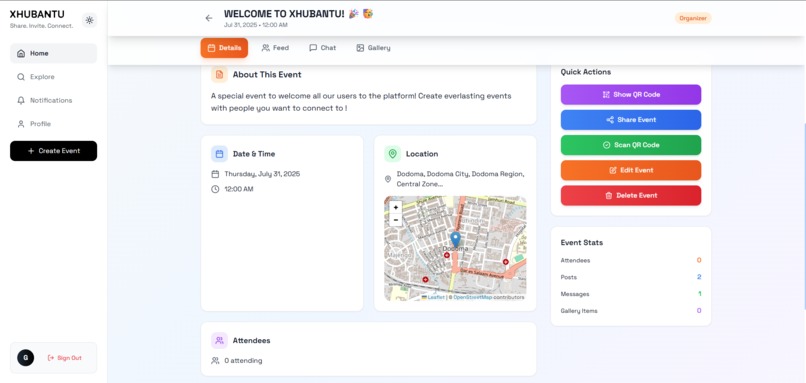
Task: Go to Profile in sidebar
Action: [x=53, y=124]
